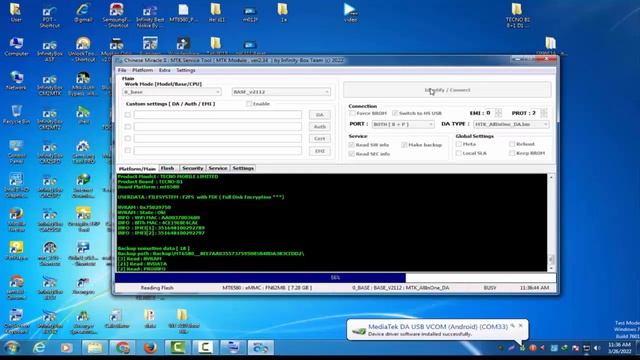Click the DA file path input field
The height and width of the screenshot is (360, 640).
218,115
